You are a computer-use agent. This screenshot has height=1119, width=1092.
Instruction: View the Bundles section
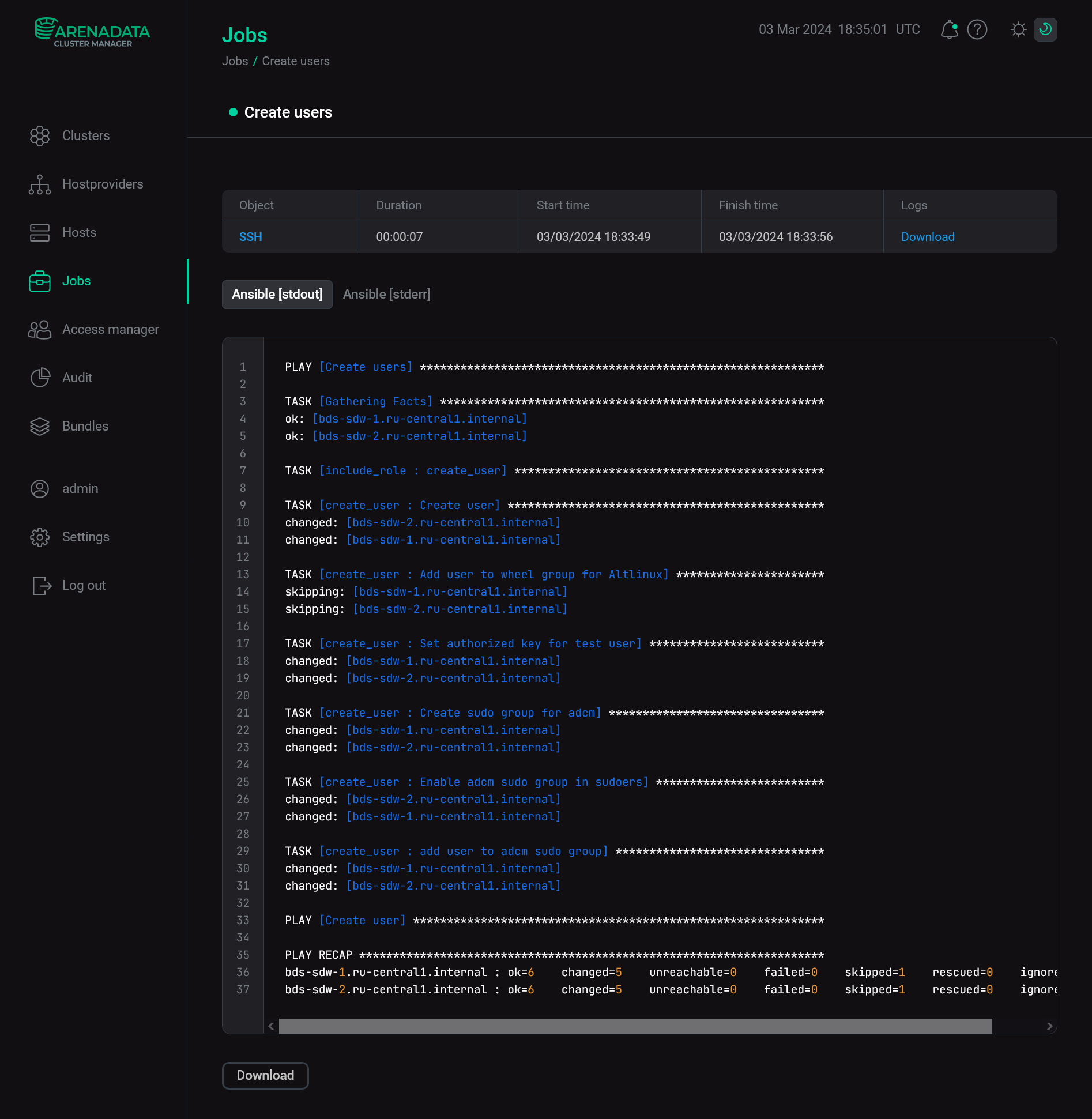(x=85, y=426)
